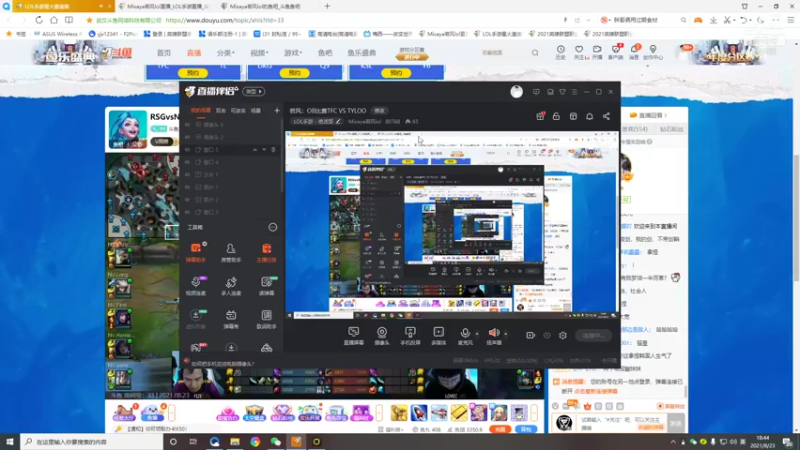Open the 主播任务 tool icon
Screen dimensions: 800x450
tap(266, 252)
